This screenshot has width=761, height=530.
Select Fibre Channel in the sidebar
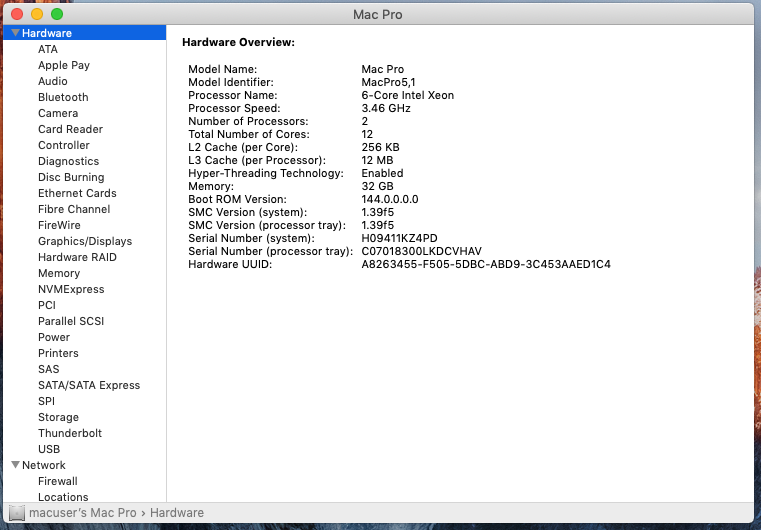74,209
